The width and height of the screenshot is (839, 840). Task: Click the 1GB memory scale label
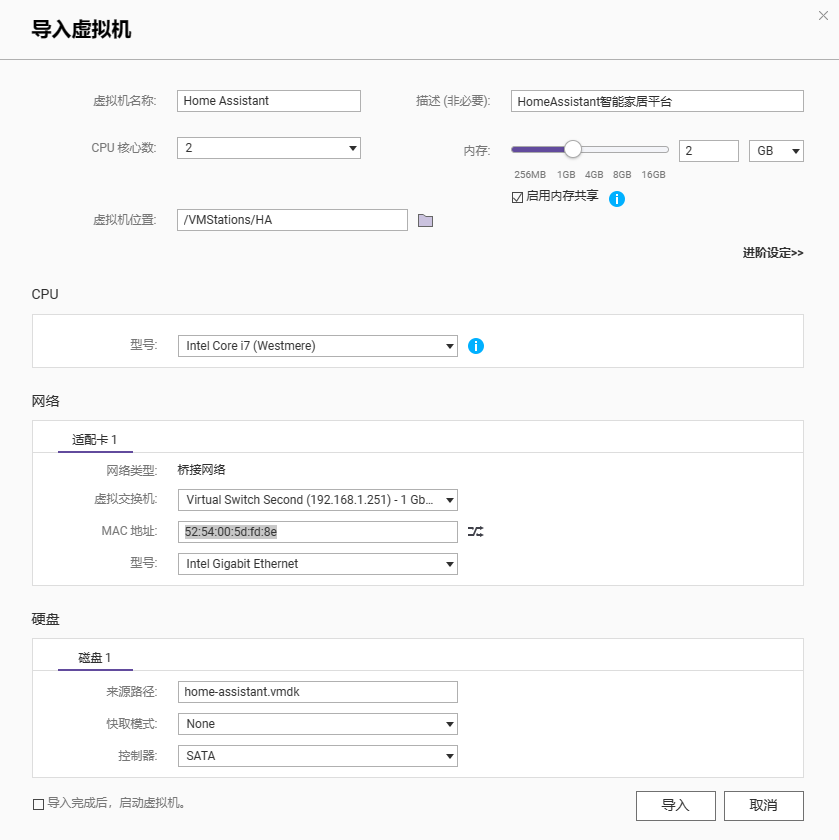[566, 175]
